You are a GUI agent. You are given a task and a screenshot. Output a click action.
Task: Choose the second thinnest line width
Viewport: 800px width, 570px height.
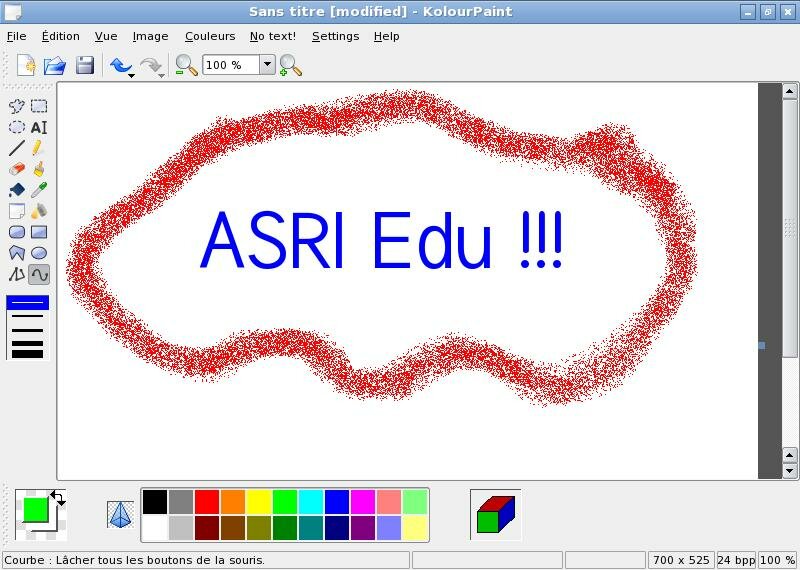[x=28, y=316]
